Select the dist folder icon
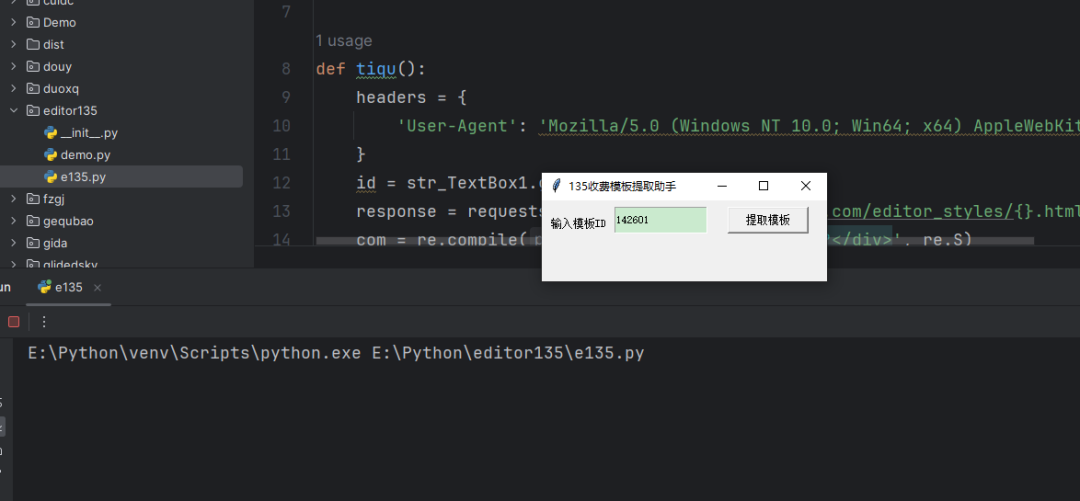The height and width of the screenshot is (501, 1080). pyautogui.click(x=32, y=45)
